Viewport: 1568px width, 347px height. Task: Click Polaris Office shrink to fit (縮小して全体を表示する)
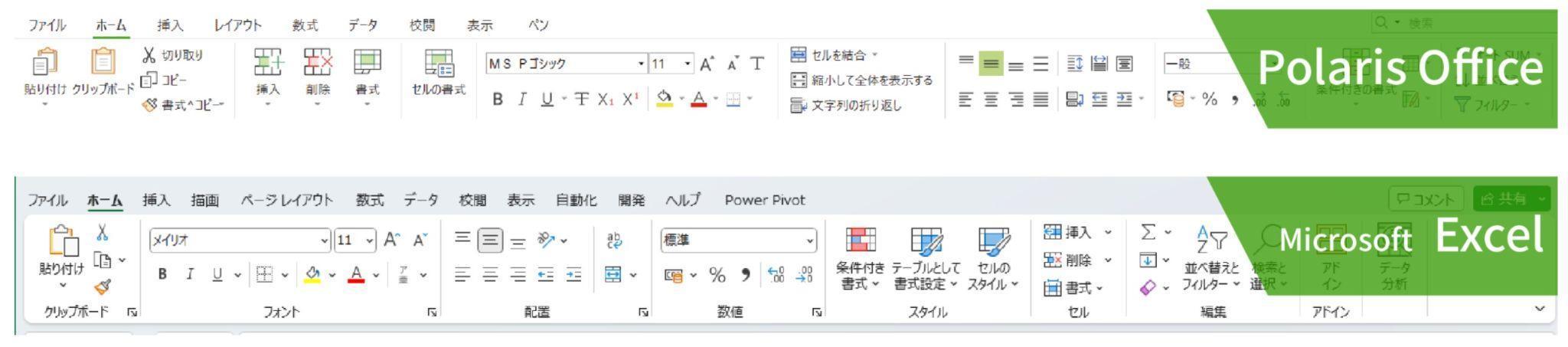(861, 80)
